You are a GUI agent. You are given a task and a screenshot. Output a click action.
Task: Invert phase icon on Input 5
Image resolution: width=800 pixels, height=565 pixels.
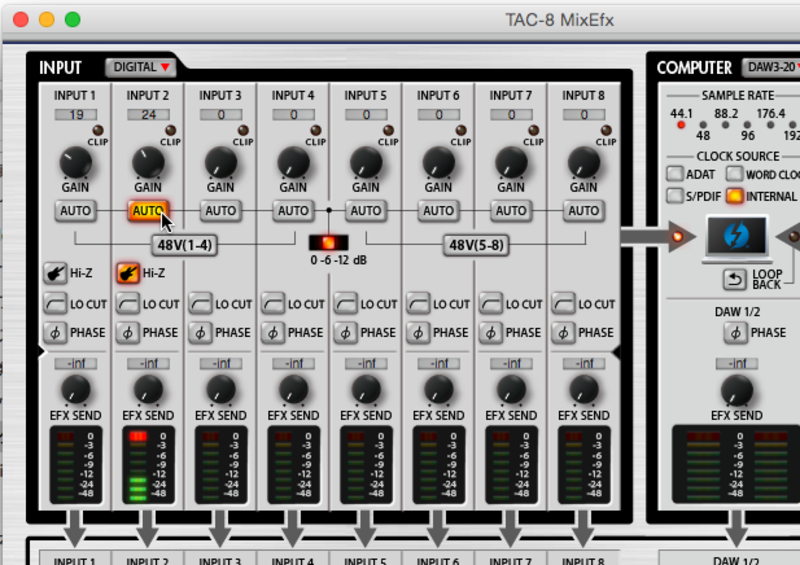[x=345, y=333]
